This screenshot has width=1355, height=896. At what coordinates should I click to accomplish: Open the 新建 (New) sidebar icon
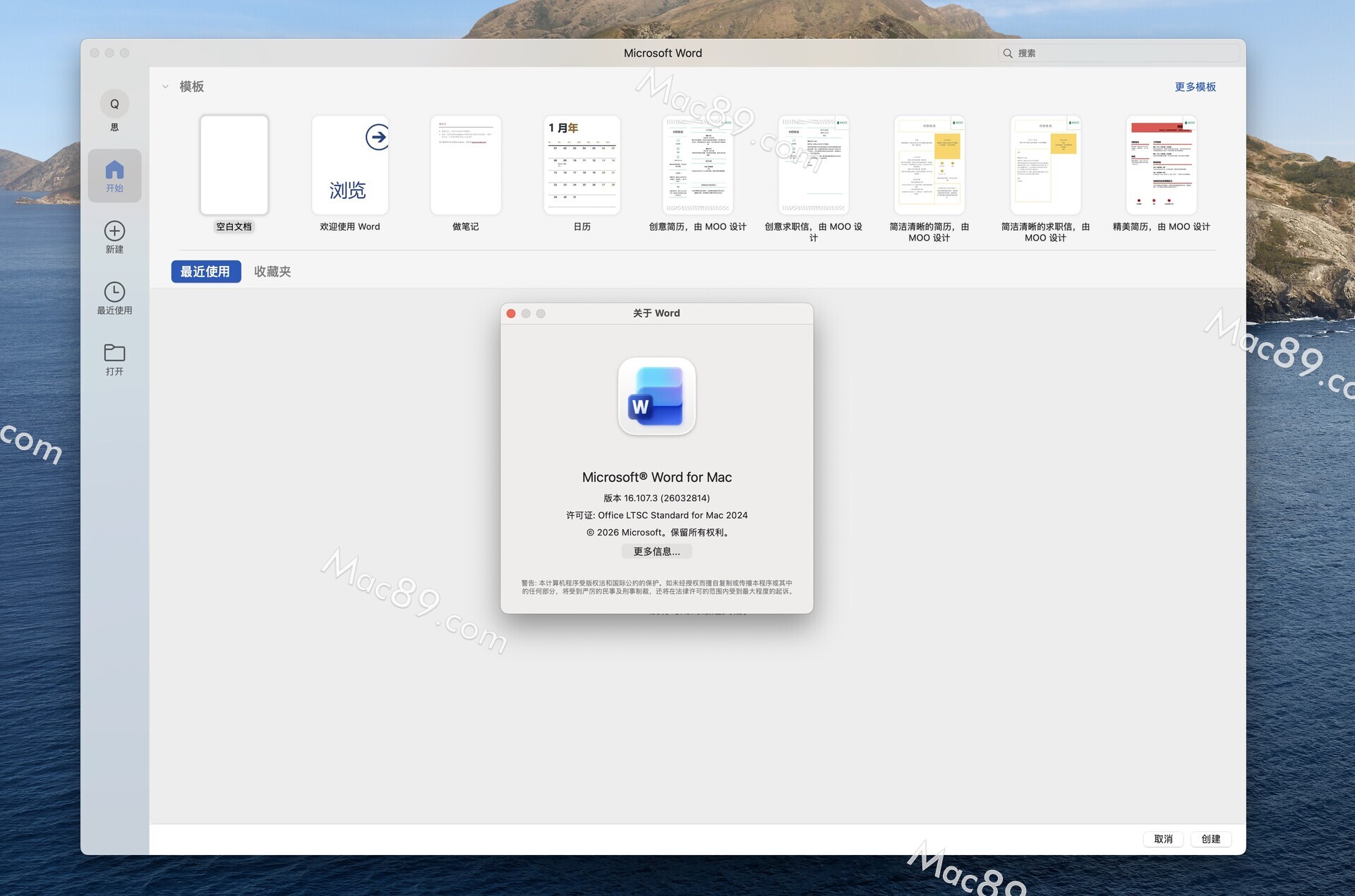point(114,231)
